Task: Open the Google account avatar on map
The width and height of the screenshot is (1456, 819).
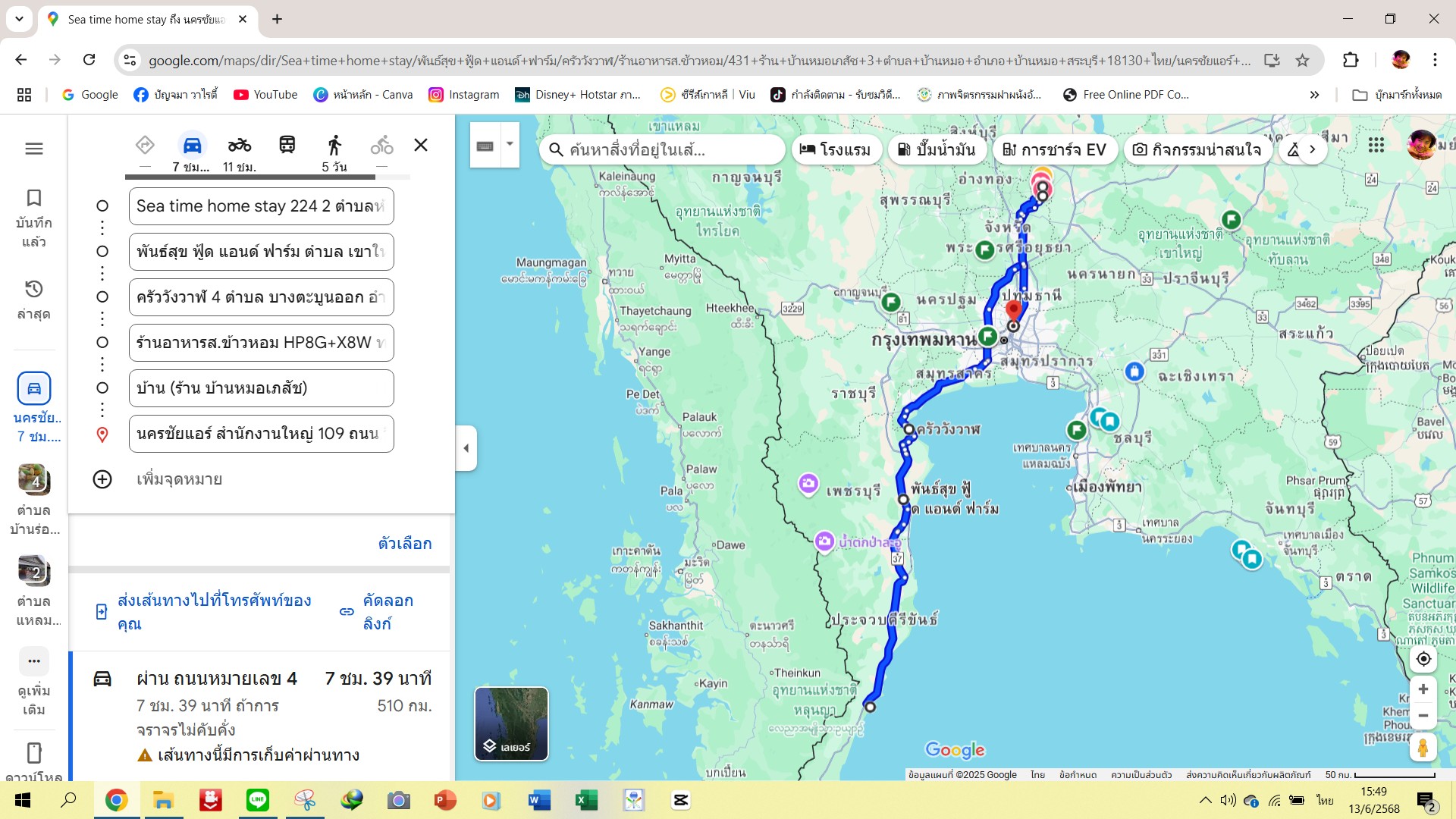Action: click(x=1421, y=145)
